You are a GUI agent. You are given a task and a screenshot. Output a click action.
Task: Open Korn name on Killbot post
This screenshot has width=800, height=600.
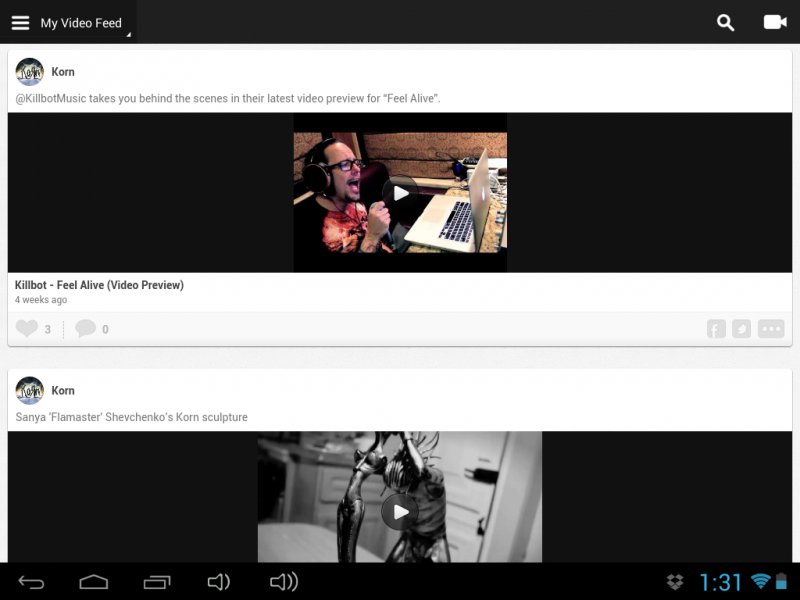coord(63,72)
